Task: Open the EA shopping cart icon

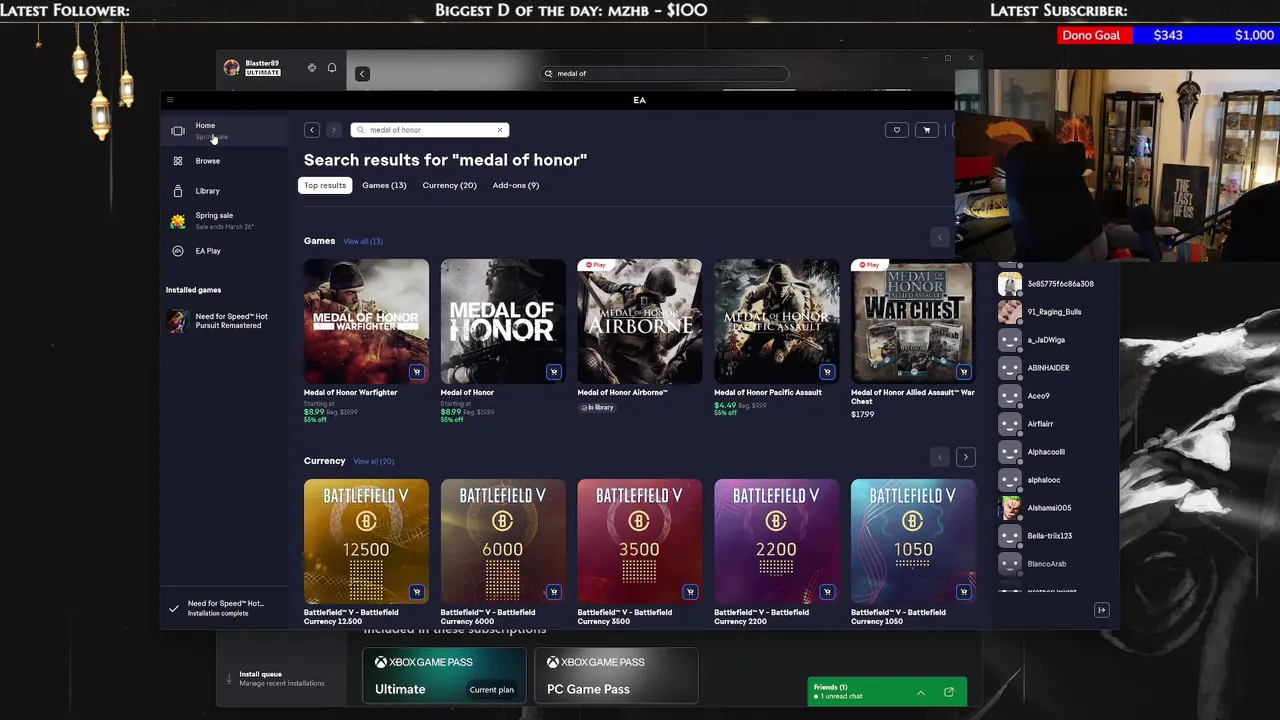Action: pyautogui.click(x=927, y=130)
